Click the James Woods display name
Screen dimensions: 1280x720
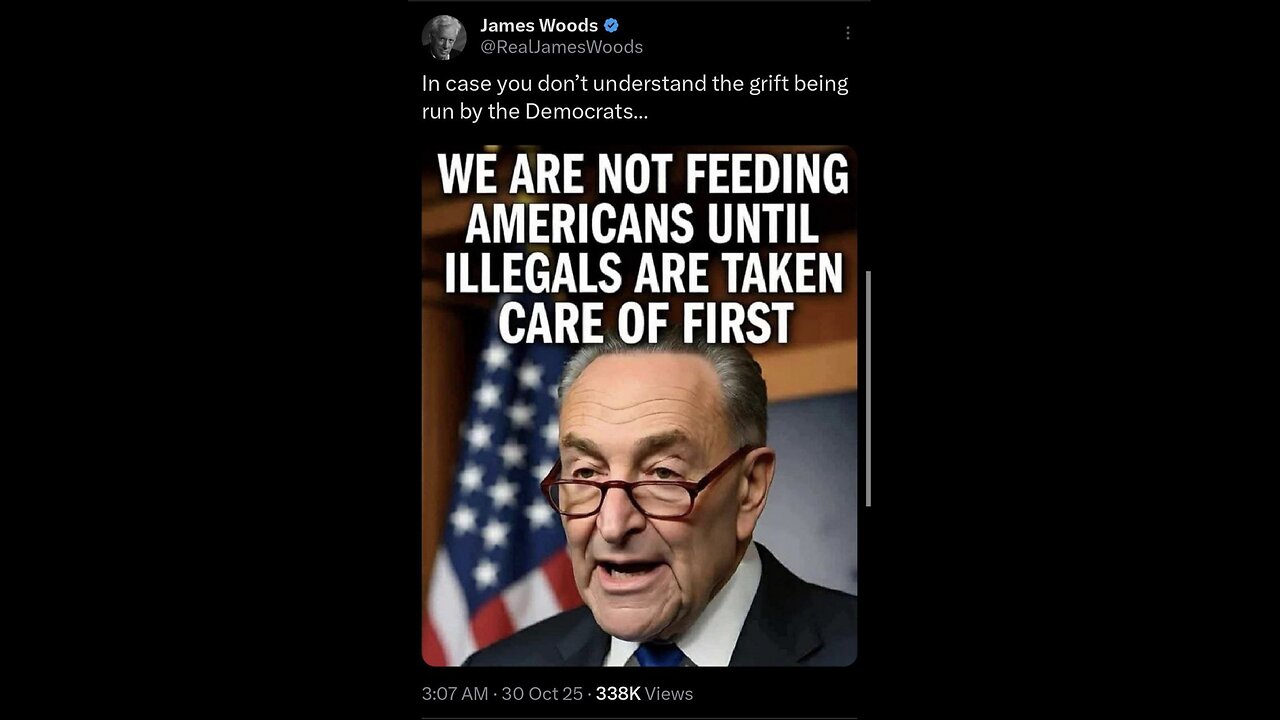539,25
